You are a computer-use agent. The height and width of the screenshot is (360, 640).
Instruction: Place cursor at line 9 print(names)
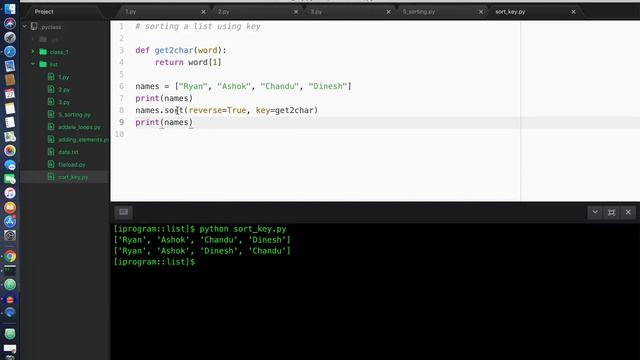coord(164,122)
